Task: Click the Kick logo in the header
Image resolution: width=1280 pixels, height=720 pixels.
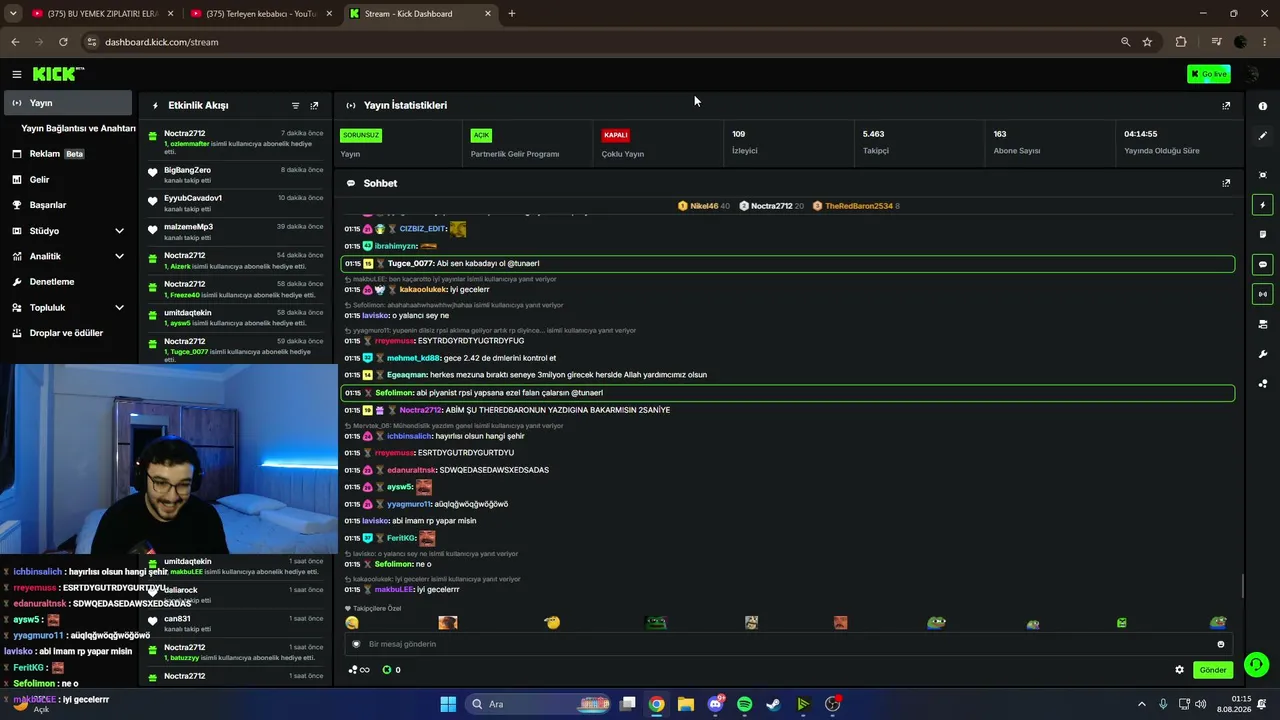Action: click(x=58, y=74)
